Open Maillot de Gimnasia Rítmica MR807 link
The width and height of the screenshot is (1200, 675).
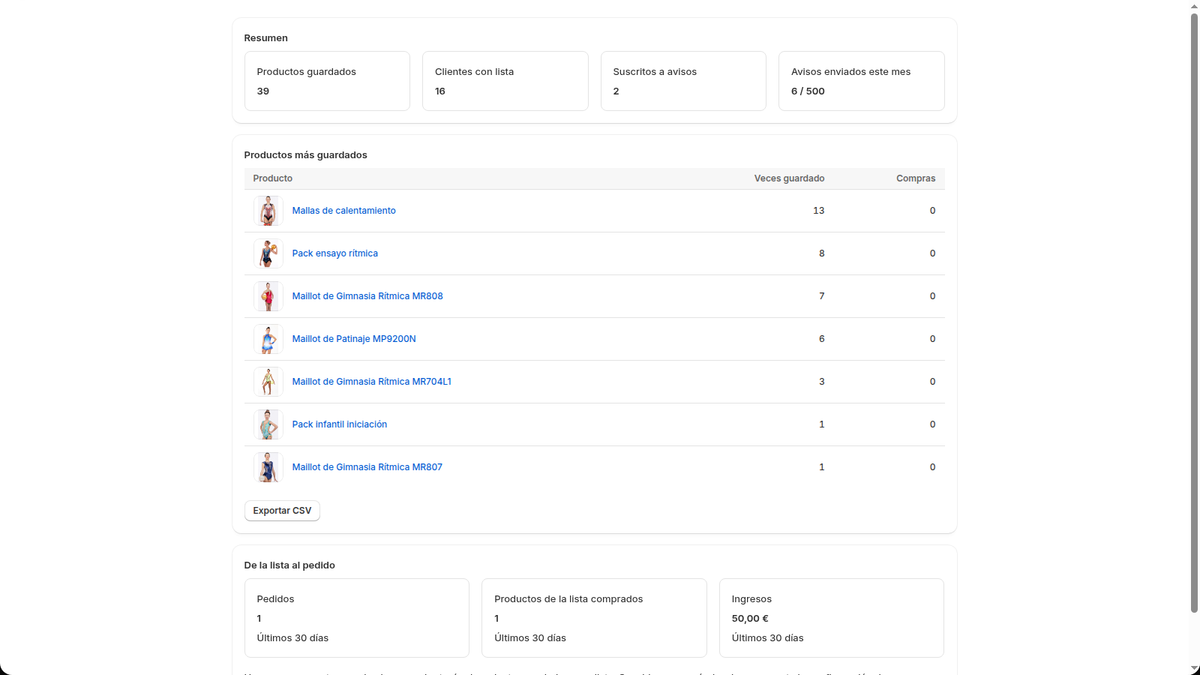[367, 467]
